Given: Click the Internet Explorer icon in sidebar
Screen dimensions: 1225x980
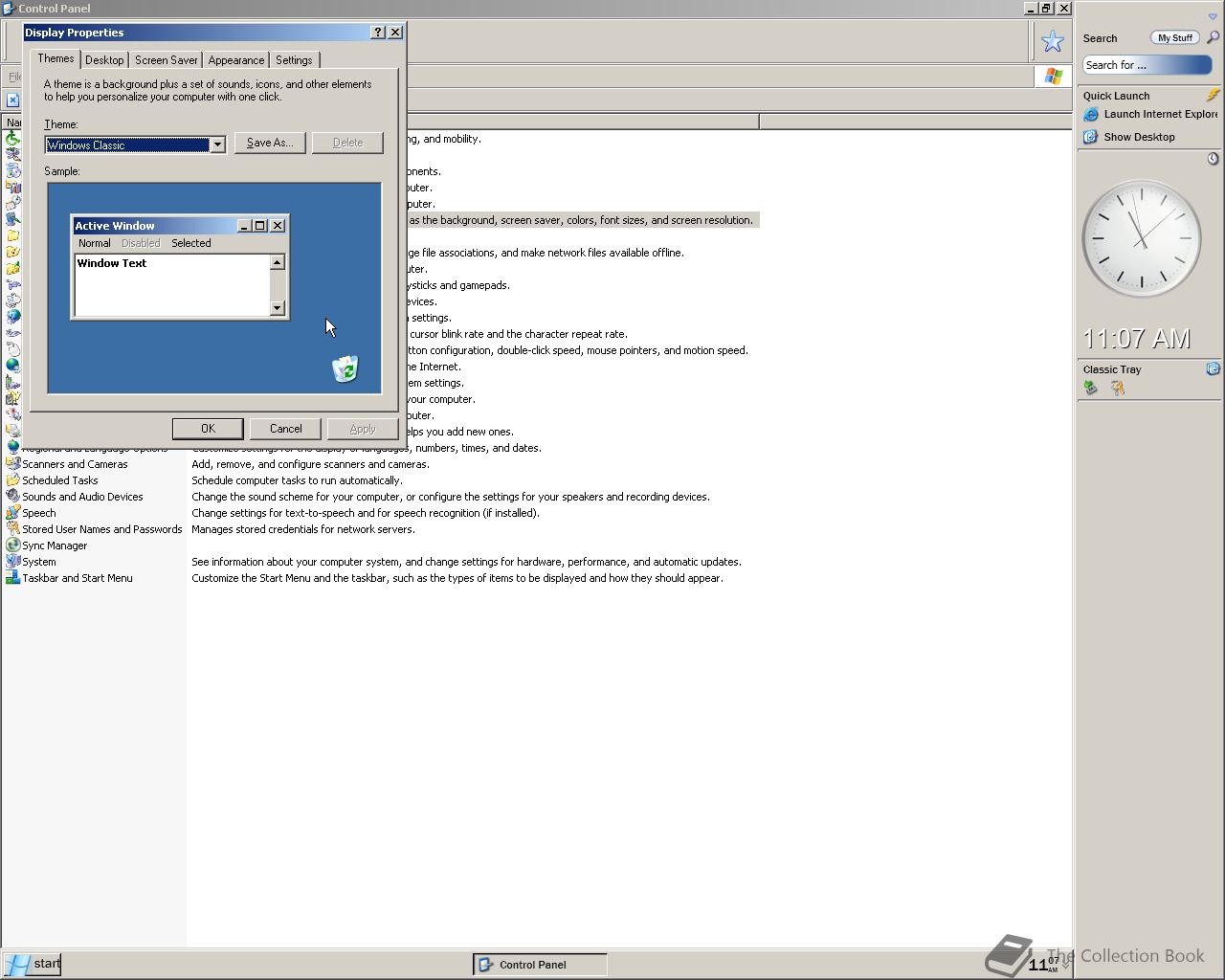Looking at the screenshot, I should click(x=1090, y=114).
